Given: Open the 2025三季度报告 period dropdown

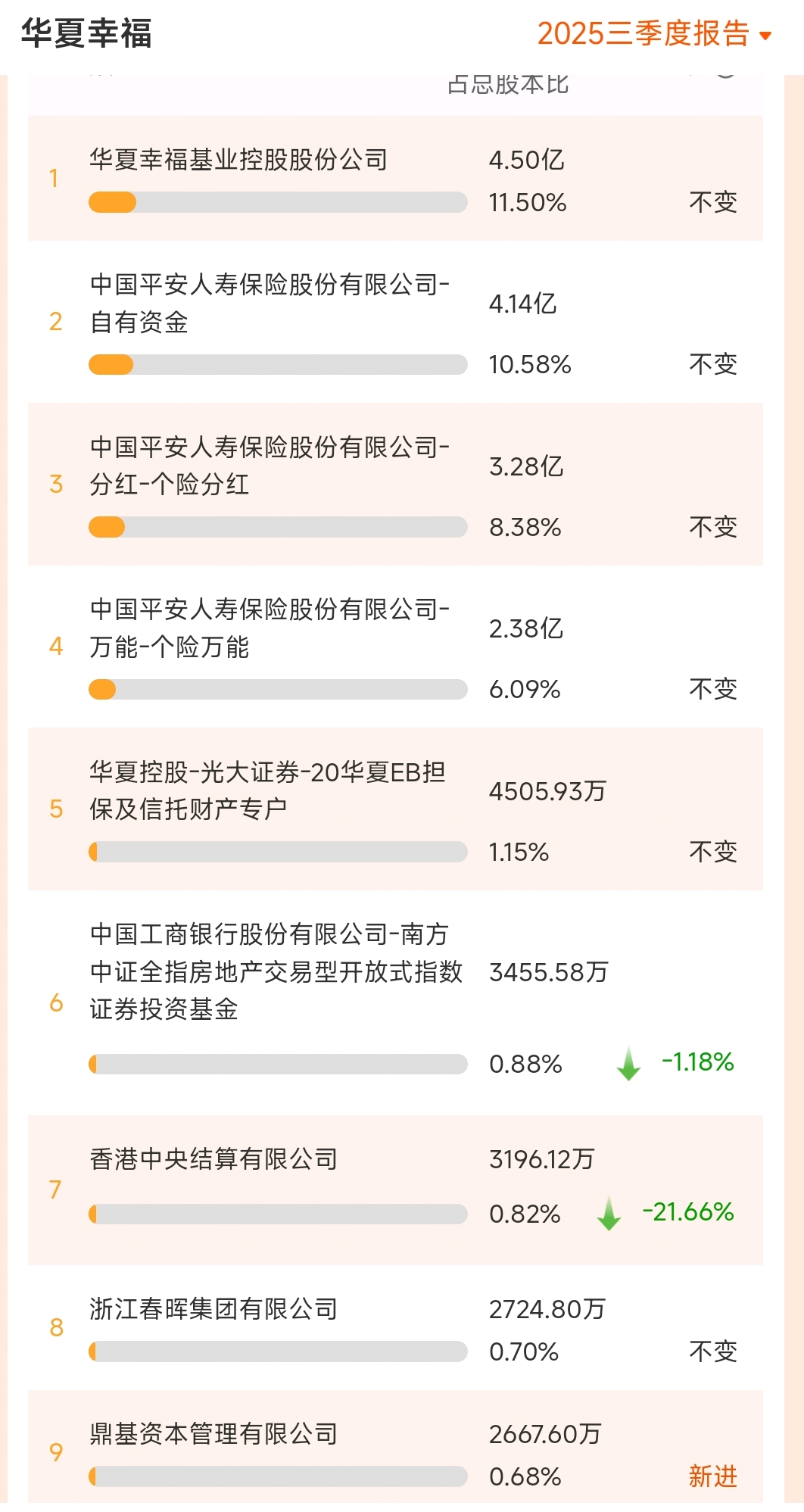Looking at the screenshot, I should tap(644, 34).
